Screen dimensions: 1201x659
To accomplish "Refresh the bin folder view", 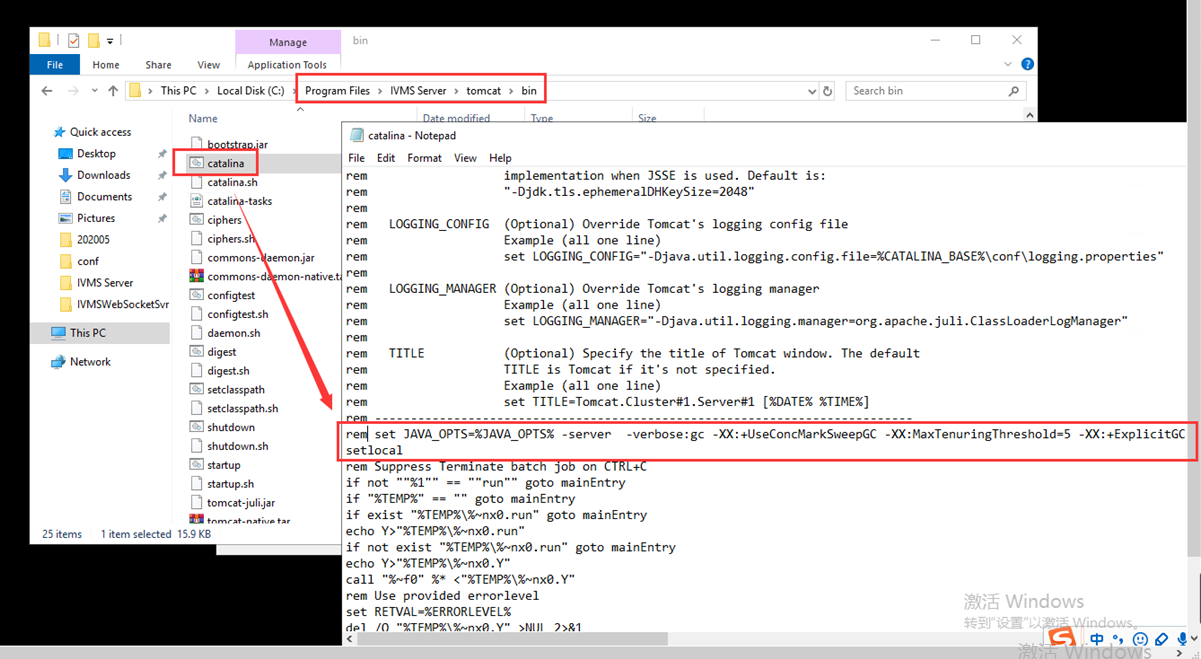I will tap(827, 91).
